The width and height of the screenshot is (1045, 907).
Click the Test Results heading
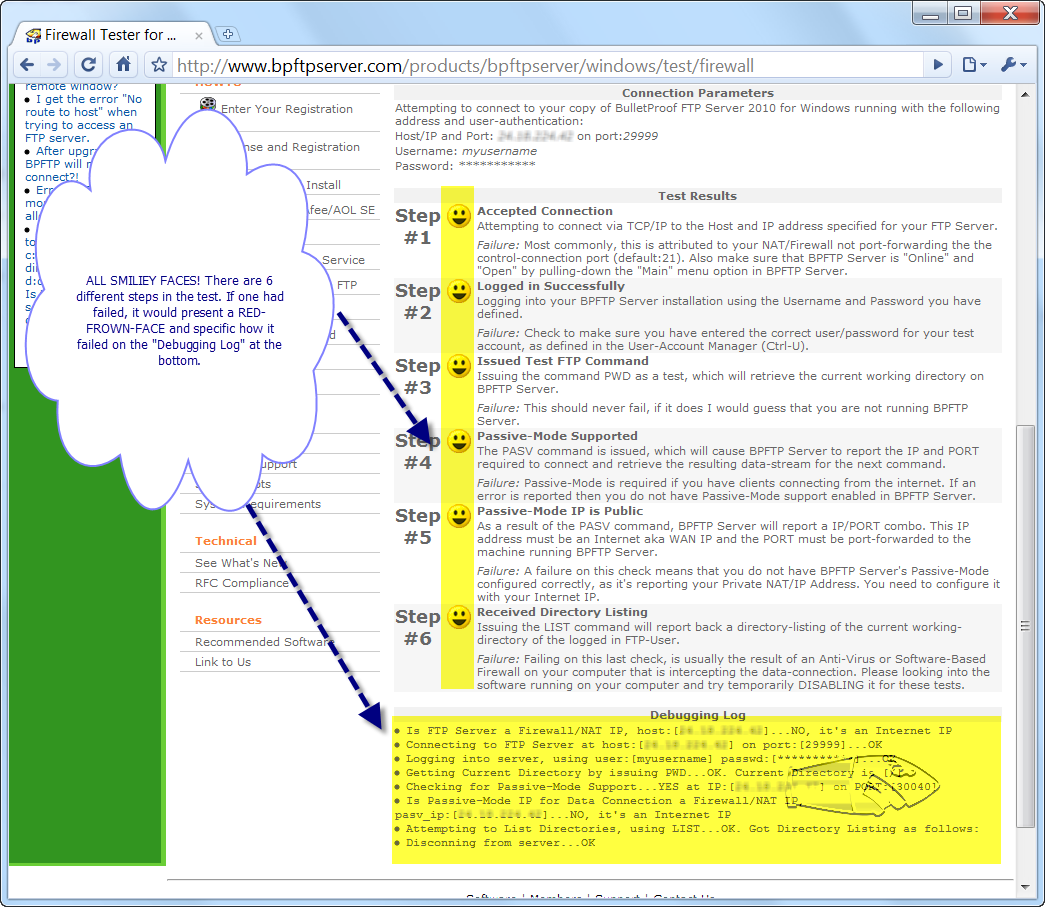pos(697,196)
